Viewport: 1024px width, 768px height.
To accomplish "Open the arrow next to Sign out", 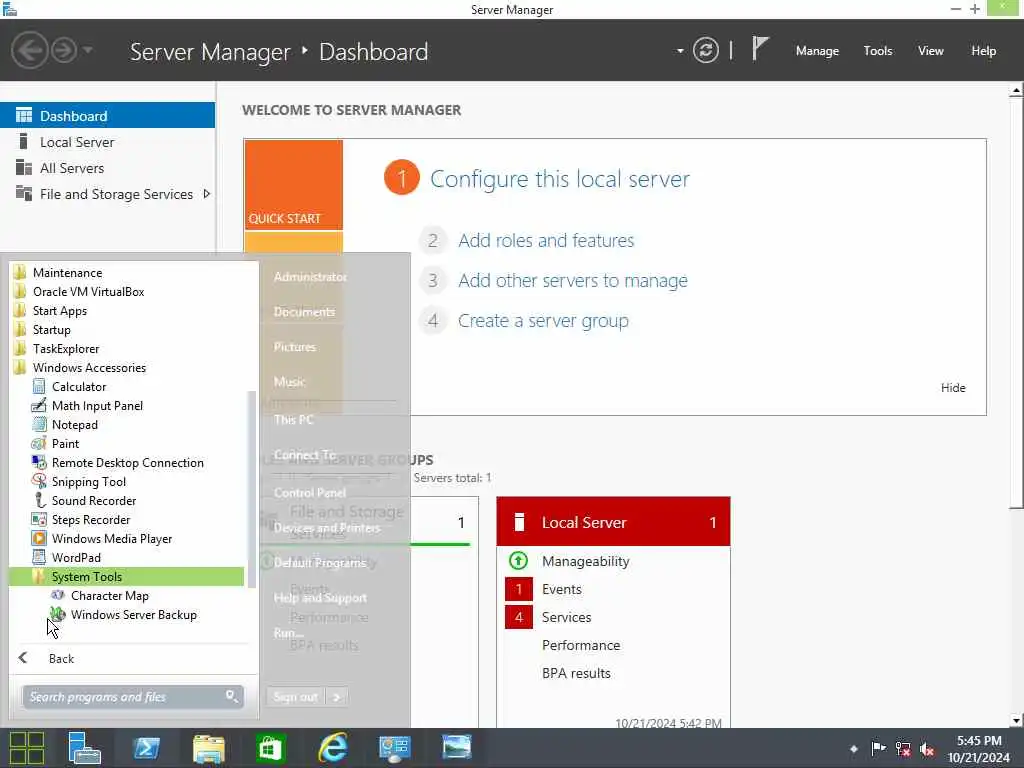I will coord(337,697).
